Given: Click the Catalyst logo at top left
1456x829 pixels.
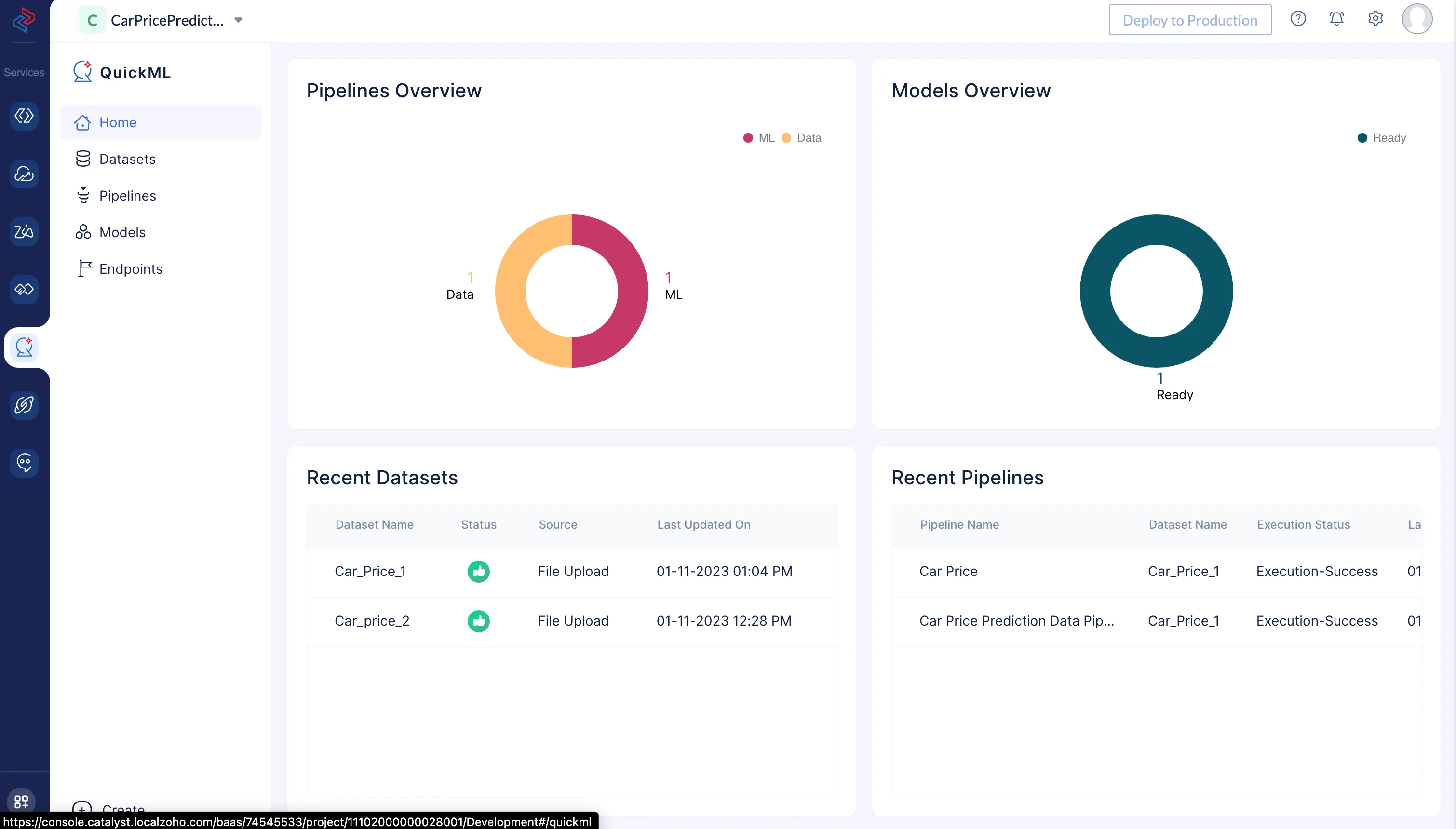Looking at the screenshot, I should click(x=24, y=20).
